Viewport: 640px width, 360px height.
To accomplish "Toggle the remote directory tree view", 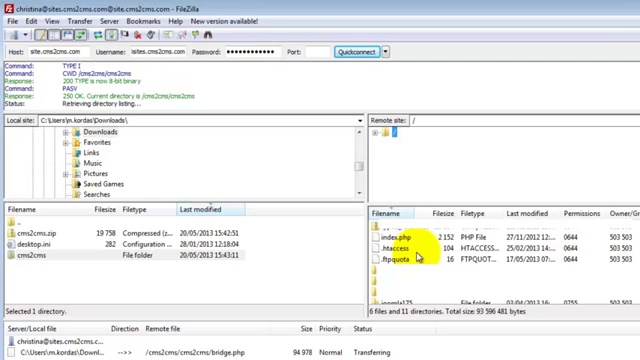I will pos(67,35).
